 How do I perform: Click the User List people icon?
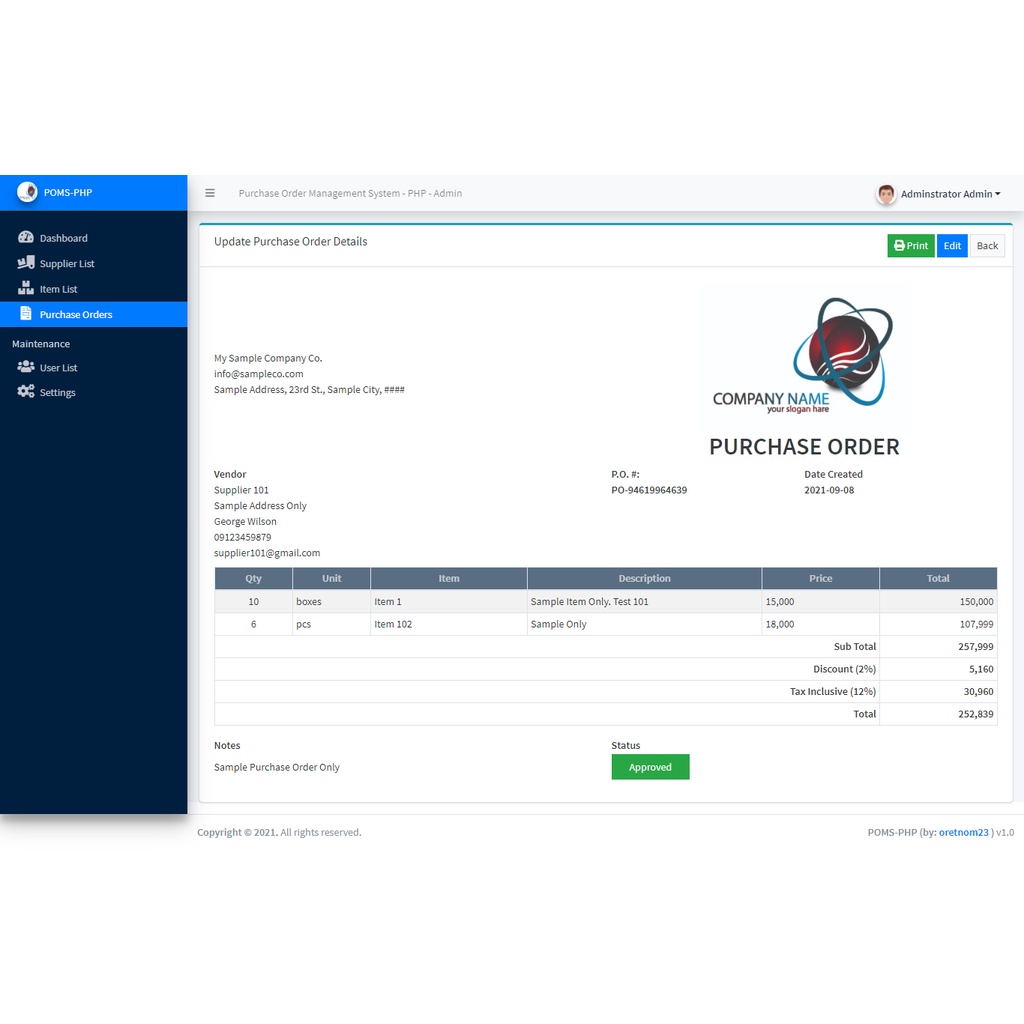[26, 367]
